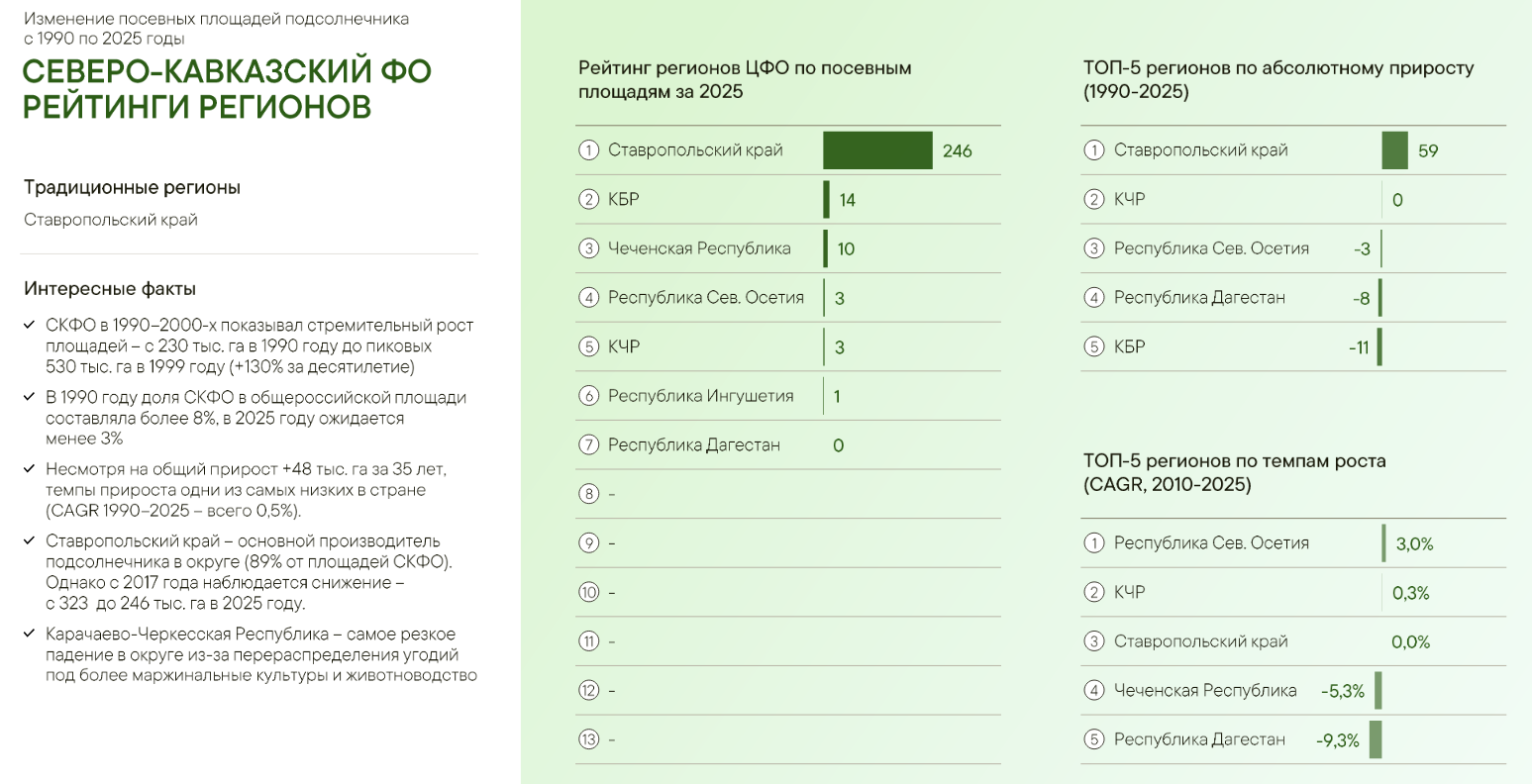The image size is (1532, 784).
Task: Click checkmark beside the Карачаево-Черкесская Республика fact
Action: [x=30, y=634]
